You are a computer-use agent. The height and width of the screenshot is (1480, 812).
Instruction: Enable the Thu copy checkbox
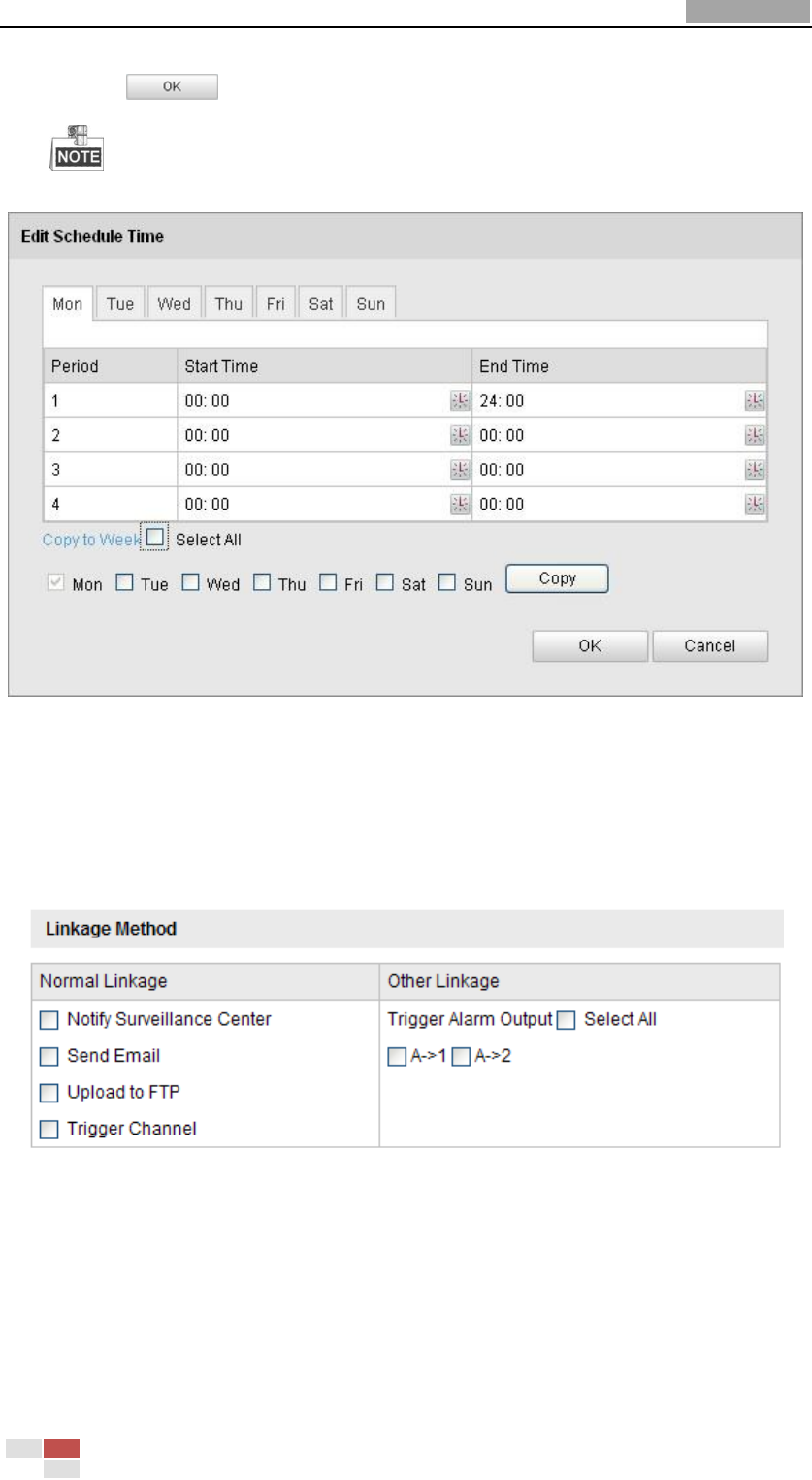pyautogui.click(x=262, y=584)
